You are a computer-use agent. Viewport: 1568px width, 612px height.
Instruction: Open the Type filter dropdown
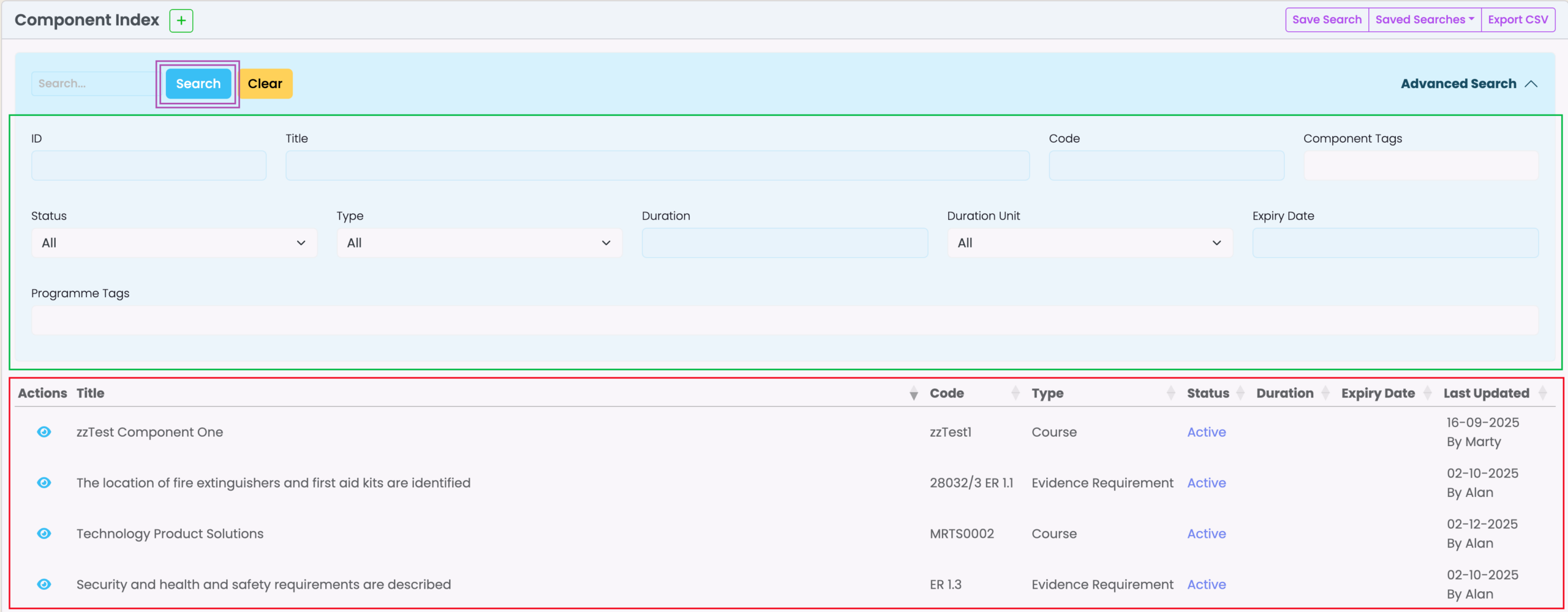click(479, 243)
